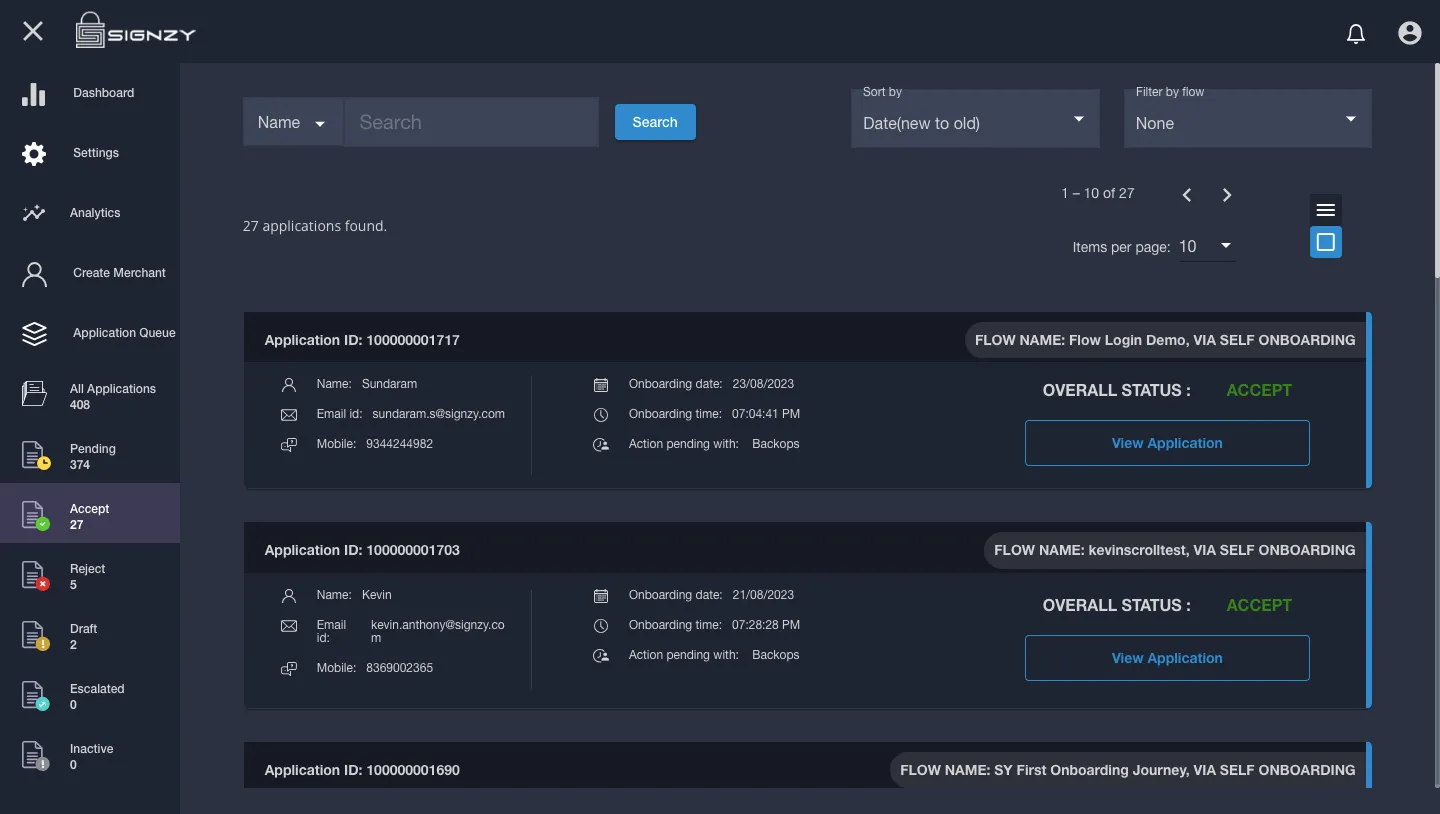Click the '27 applications found.' text
The height and width of the screenshot is (814, 1440).
coord(315,226)
